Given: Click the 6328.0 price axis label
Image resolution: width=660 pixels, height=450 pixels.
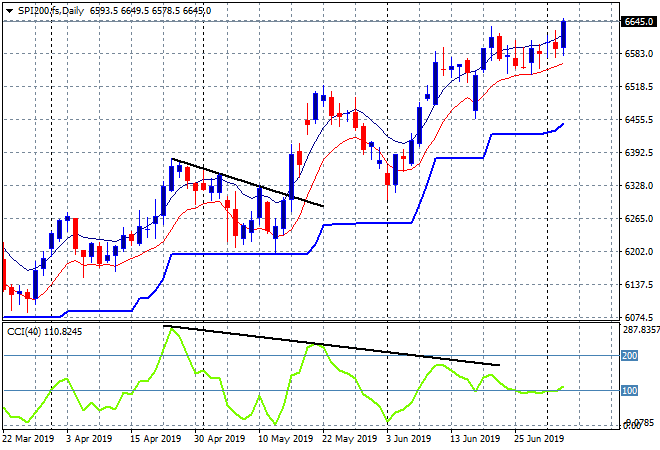Looking at the screenshot, I should click(639, 186).
